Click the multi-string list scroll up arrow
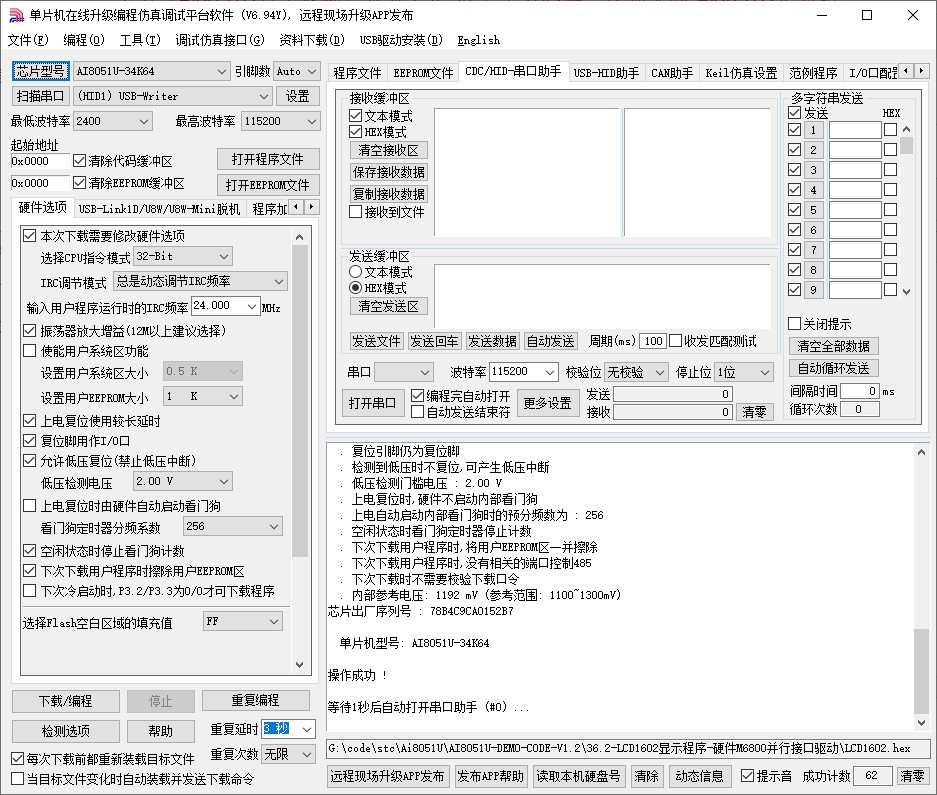Screen dimensions: 937x795 [x=907, y=129]
